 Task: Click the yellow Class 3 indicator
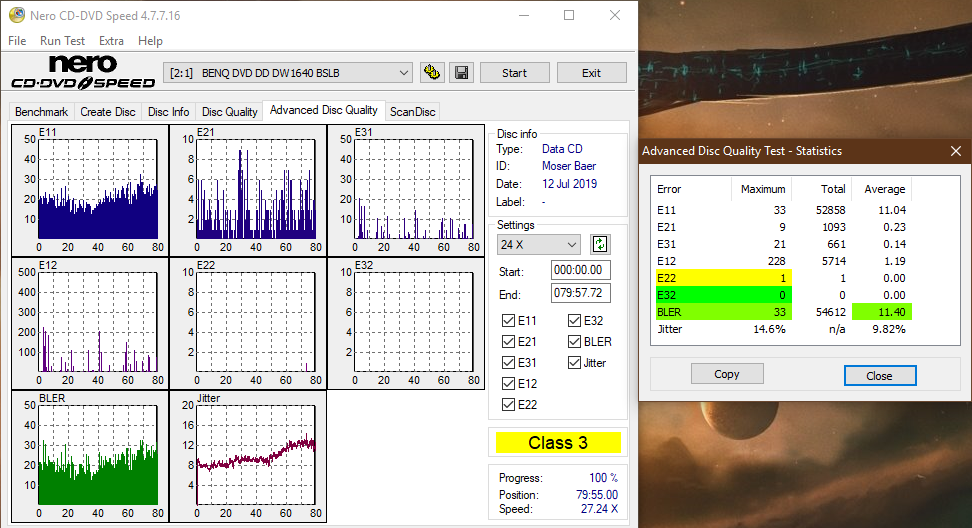pyautogui.click(x=558, y=443)
